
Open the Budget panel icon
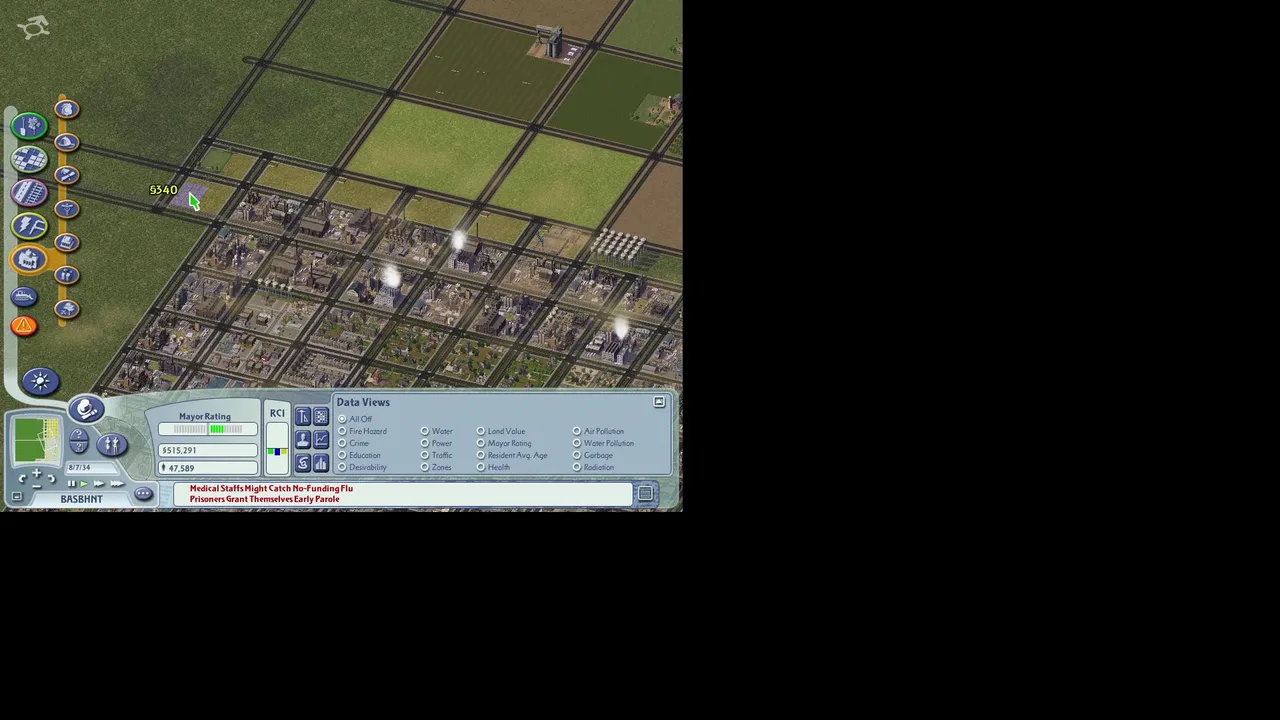(x=303, y=462)
